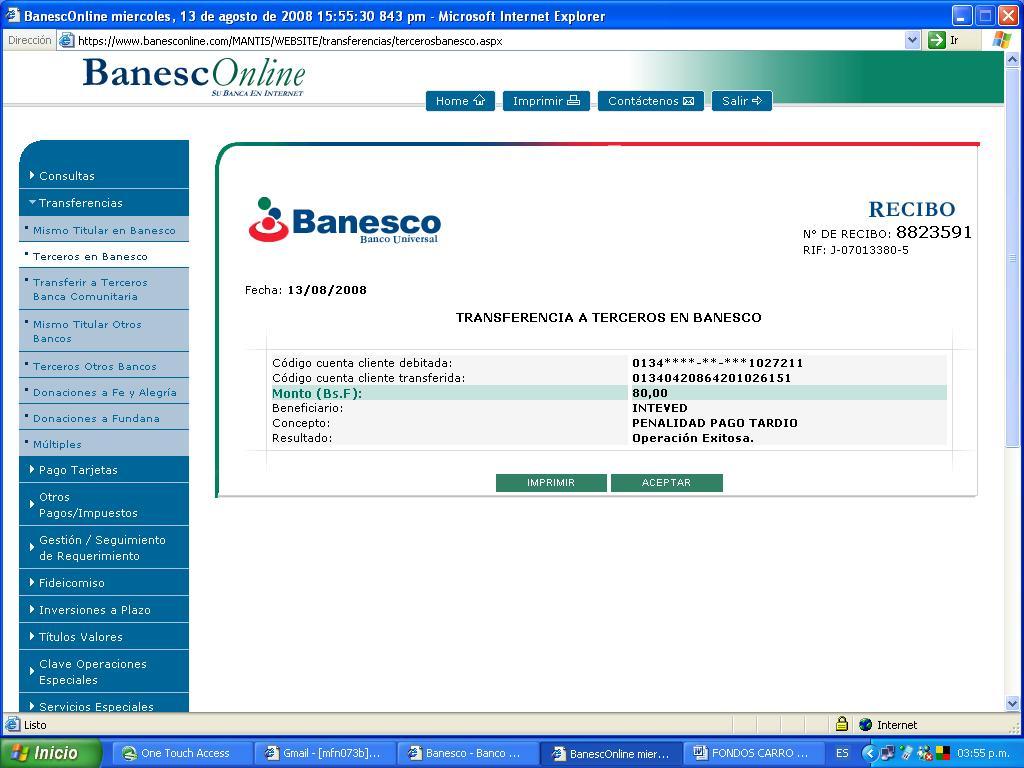Open the Inicio start button
Image resolution: width=1024 pixels, height=768 pixels.
point(50,753)
